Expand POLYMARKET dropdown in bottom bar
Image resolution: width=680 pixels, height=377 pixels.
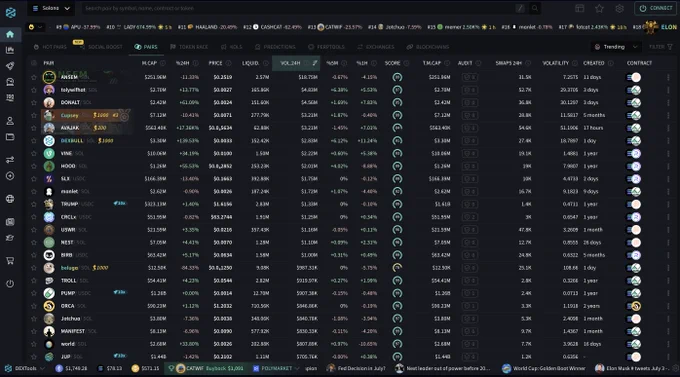pos(276,368)
